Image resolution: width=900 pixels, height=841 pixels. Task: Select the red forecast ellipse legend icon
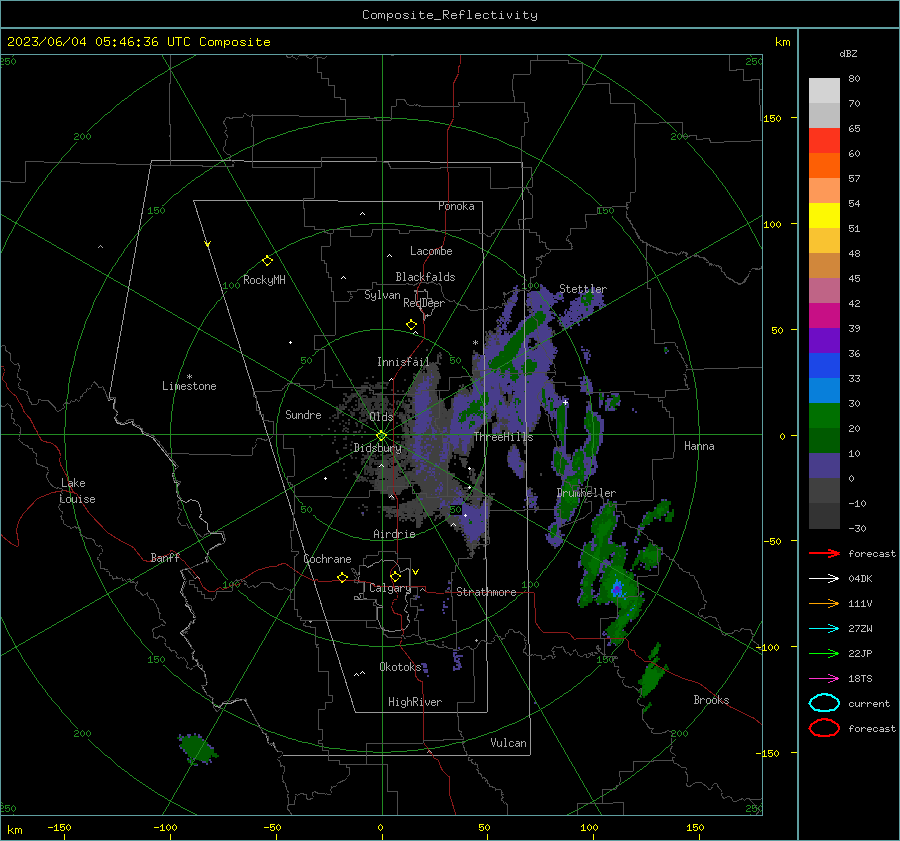(824, 728)
